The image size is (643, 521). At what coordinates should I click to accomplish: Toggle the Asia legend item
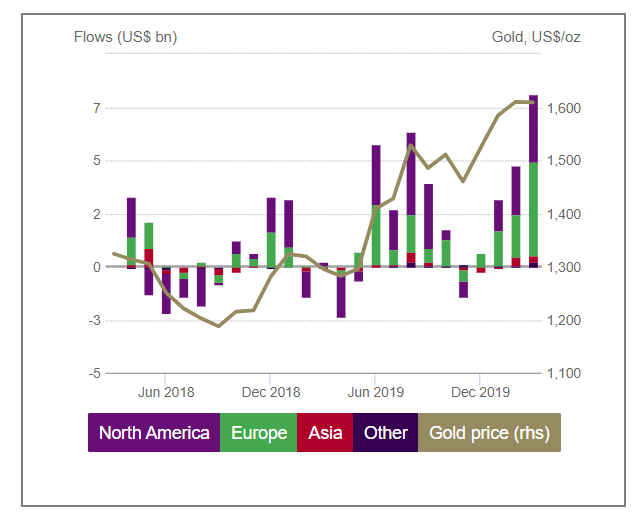325,433
